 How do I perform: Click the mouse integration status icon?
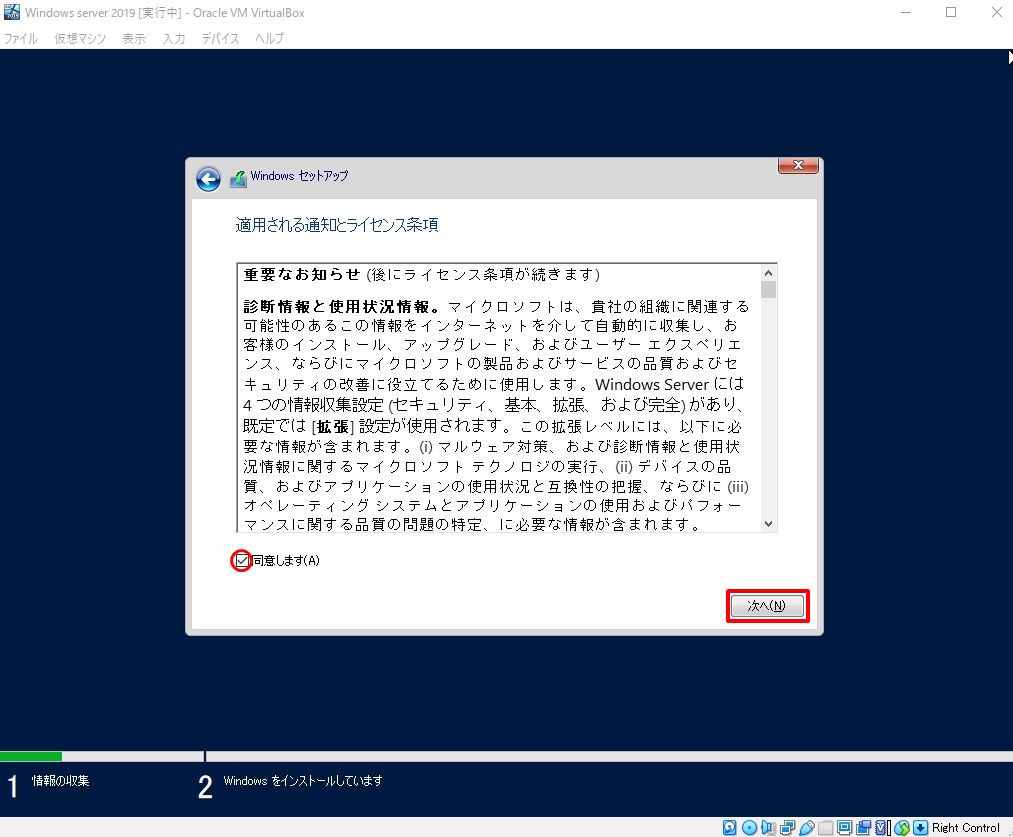click(x=902, y=827)
